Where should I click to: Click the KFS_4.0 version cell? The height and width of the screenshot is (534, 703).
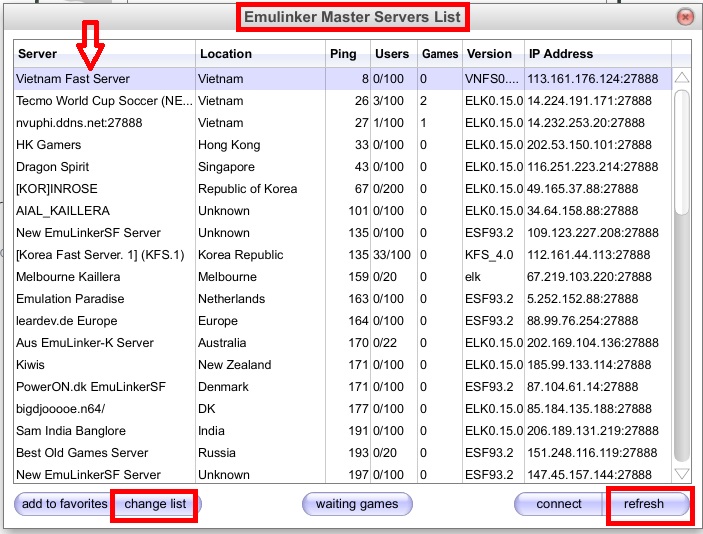pyautogui.click(x=489, y=255)
